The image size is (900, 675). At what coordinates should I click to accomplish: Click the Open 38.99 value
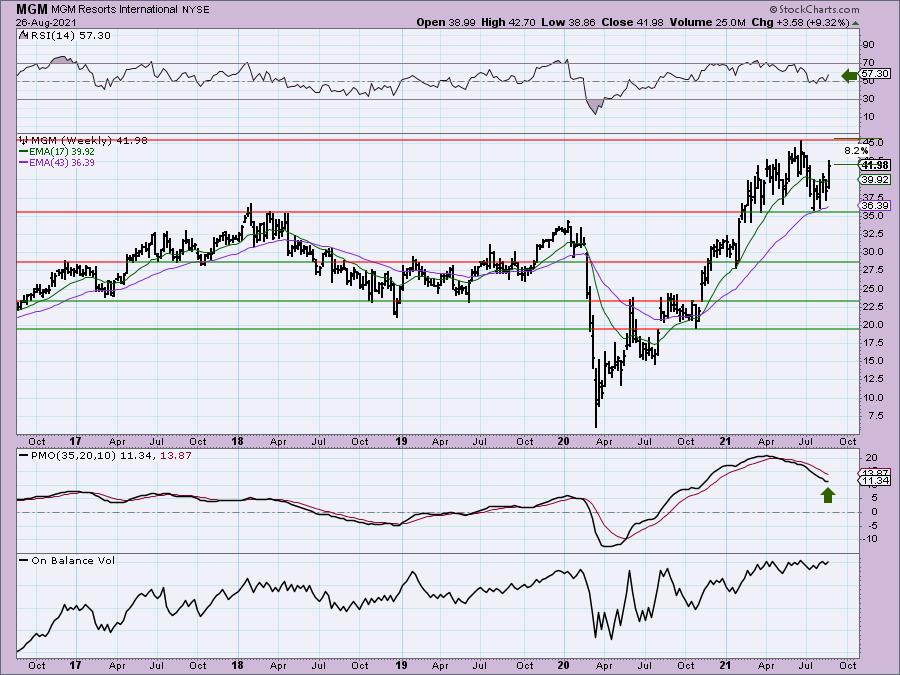tap(447, 22)
